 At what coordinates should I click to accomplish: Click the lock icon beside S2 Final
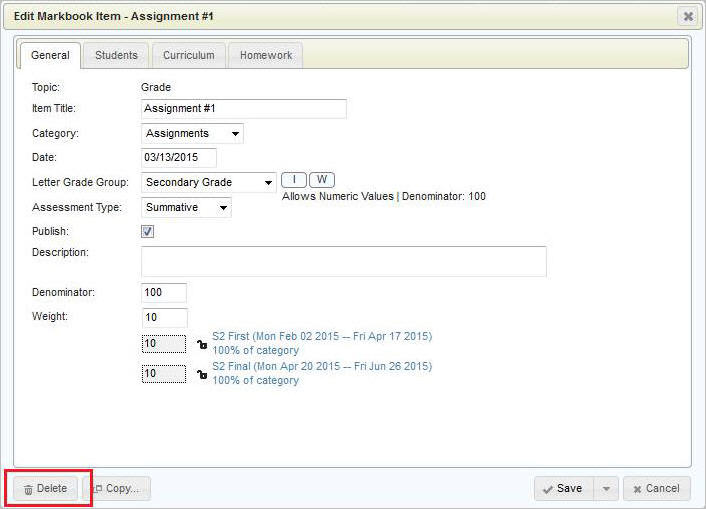pos(201,374)
